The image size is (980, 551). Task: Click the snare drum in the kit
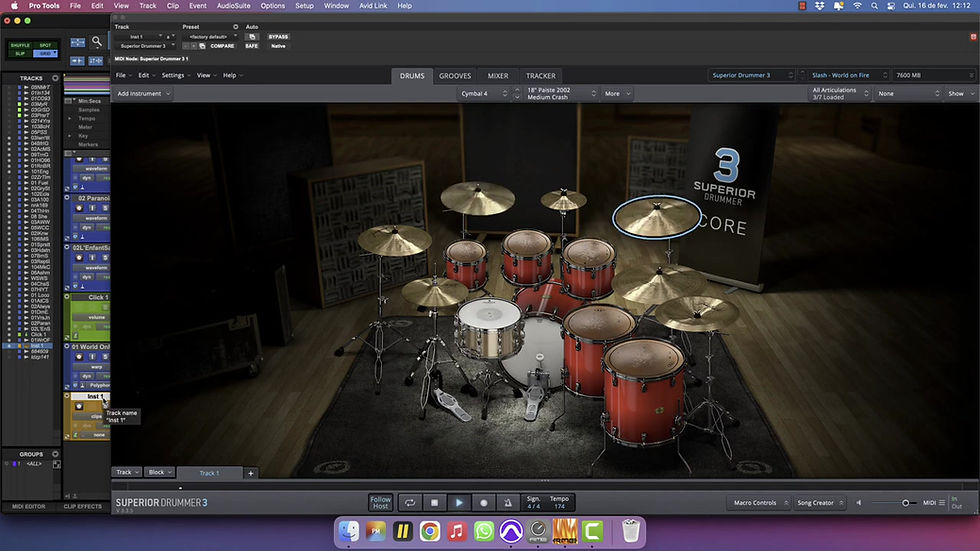click(x=489, y=326)
